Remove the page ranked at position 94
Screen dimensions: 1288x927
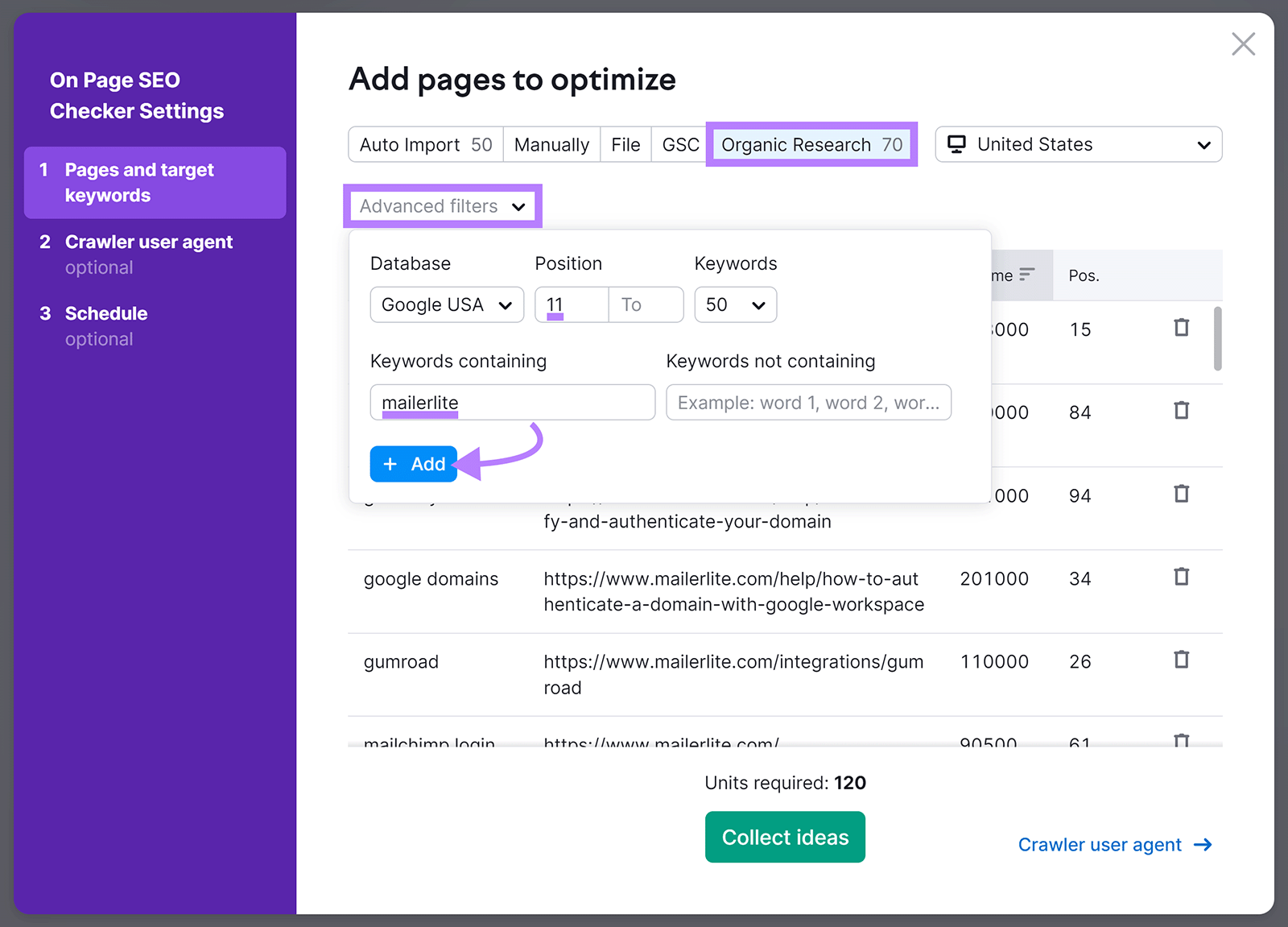(x=1182, y=494)
